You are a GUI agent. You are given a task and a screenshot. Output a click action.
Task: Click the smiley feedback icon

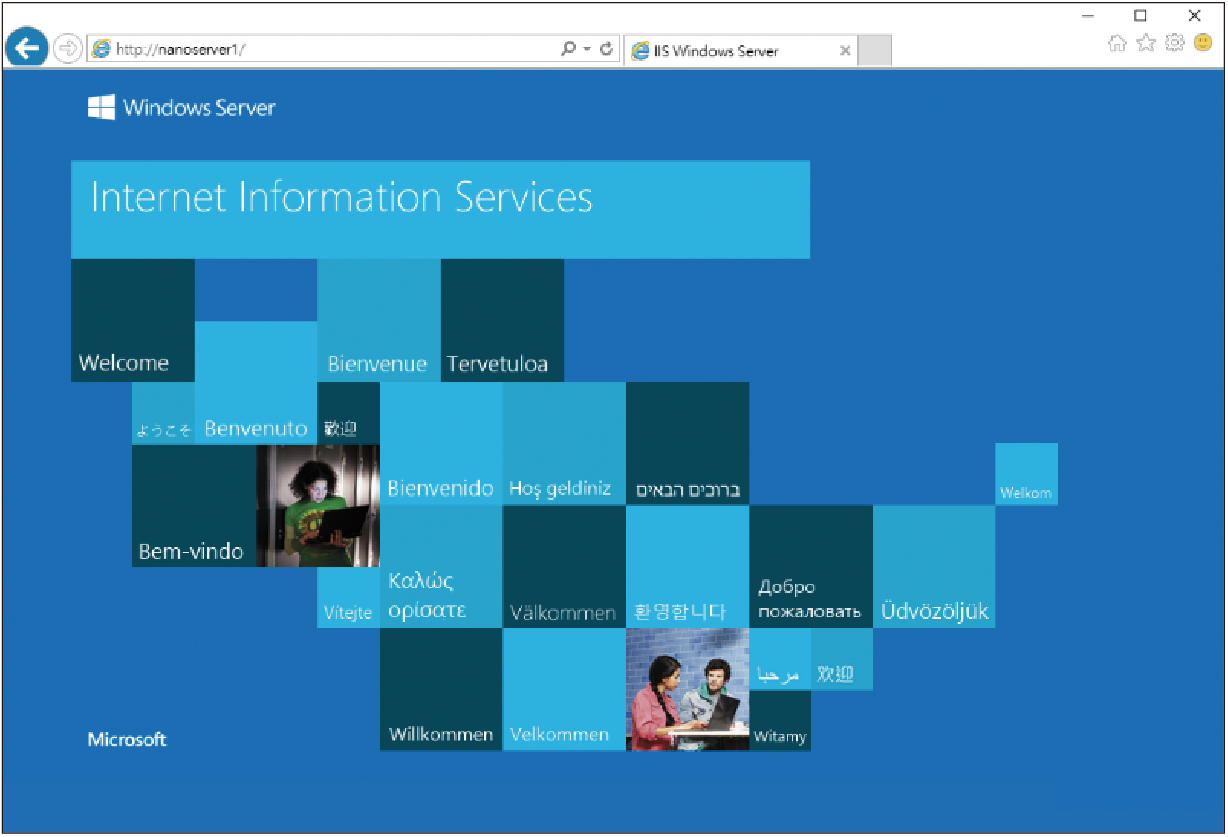coord(1203,42)
